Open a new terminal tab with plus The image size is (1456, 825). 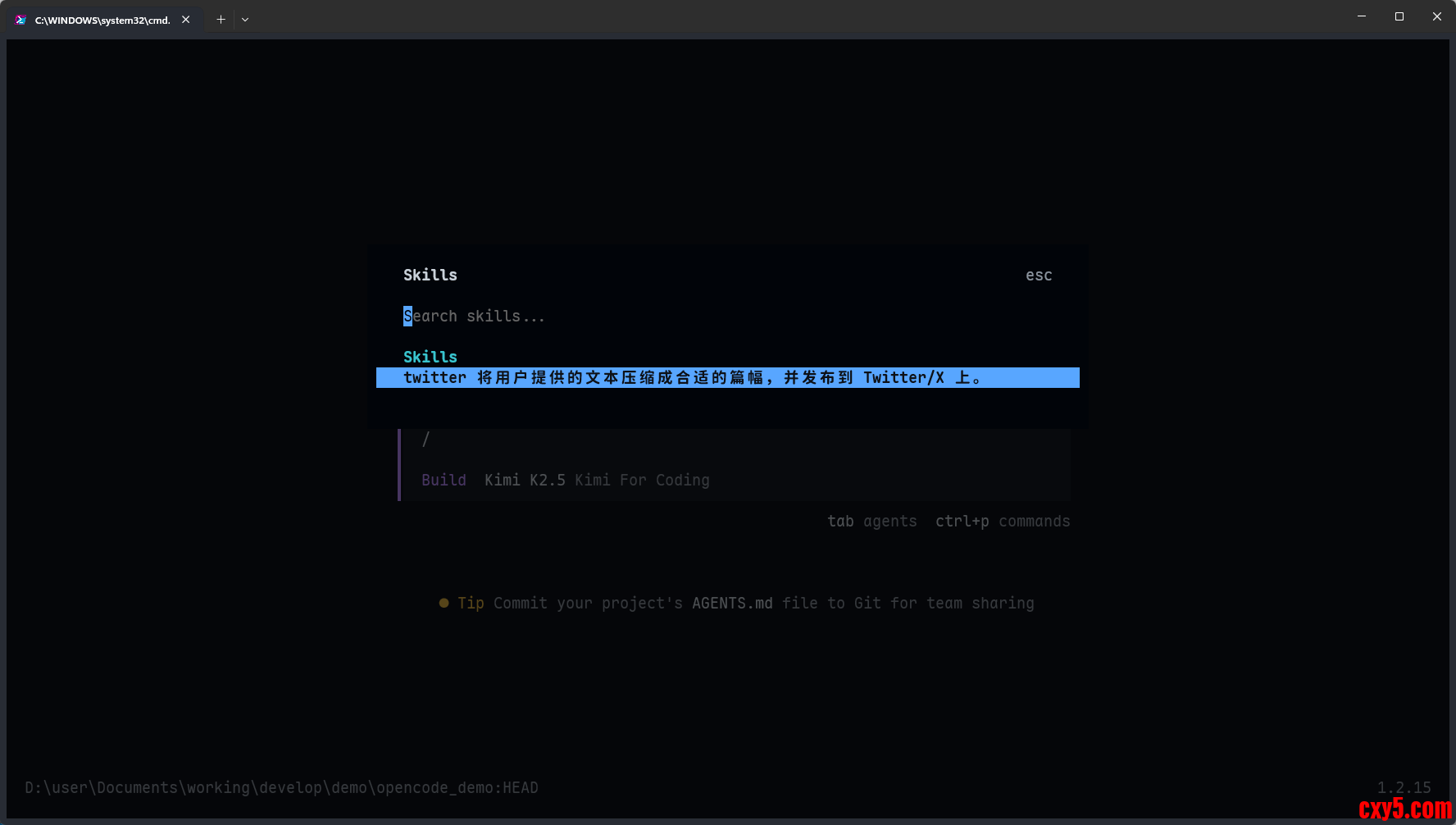click(221, 20)
